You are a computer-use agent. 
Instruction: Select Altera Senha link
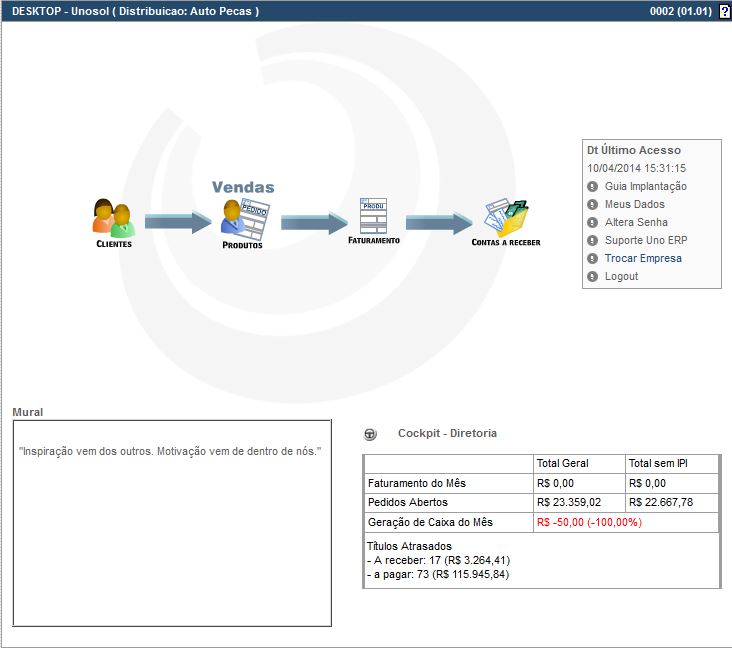636,222
